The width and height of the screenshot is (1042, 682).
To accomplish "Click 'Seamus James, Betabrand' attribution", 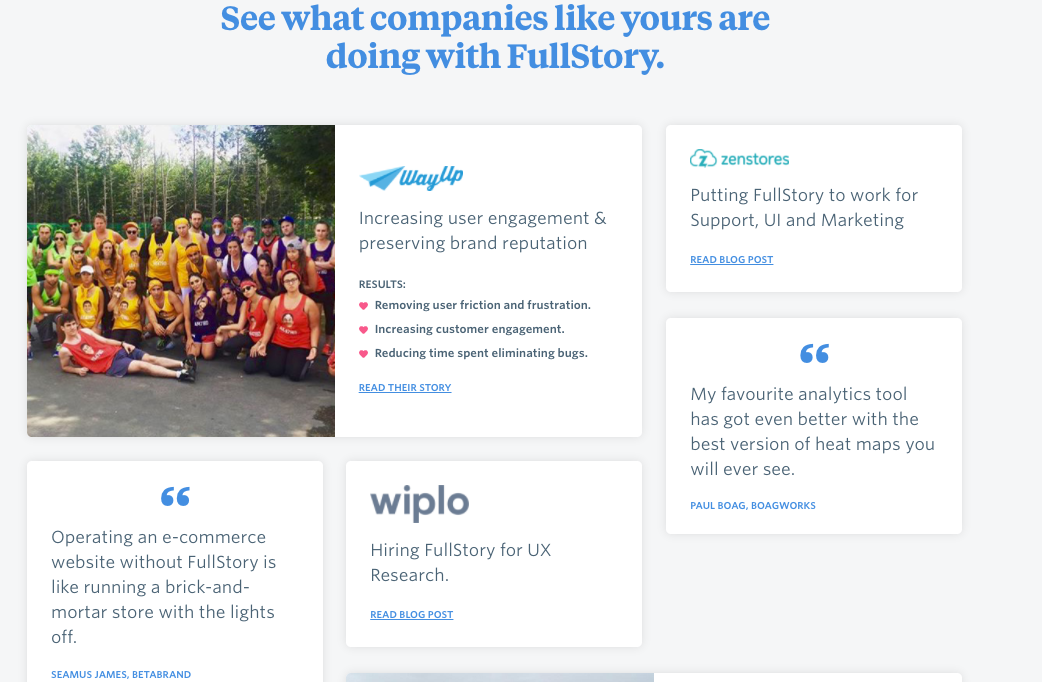I will pos(121,675).
